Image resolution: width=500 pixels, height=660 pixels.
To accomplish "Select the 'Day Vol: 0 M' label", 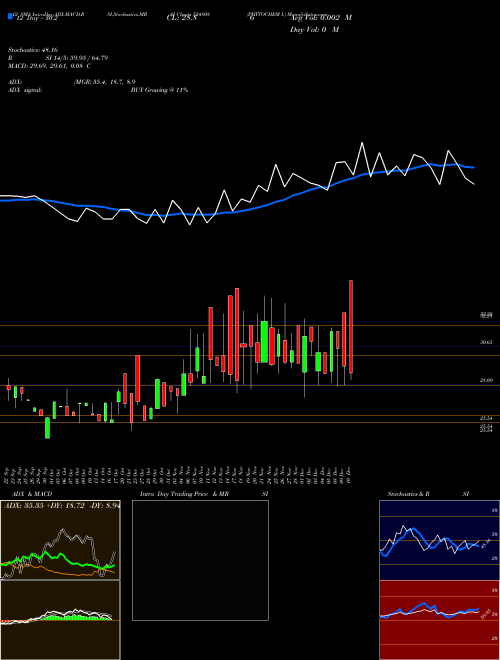I will (x=314, y=30).
